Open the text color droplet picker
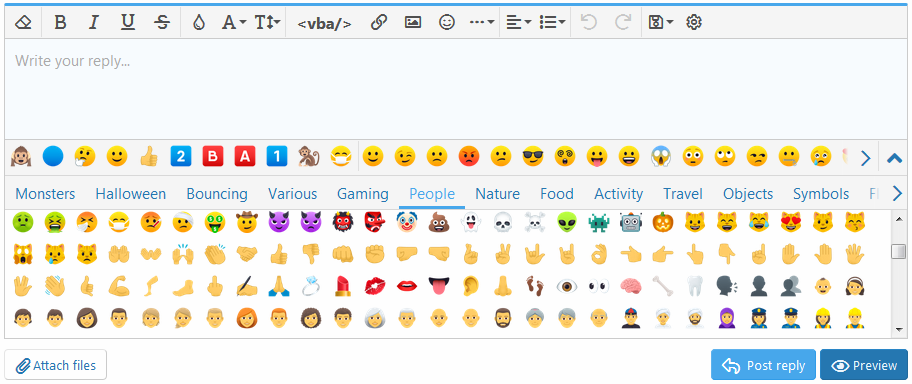 point(199,23)
